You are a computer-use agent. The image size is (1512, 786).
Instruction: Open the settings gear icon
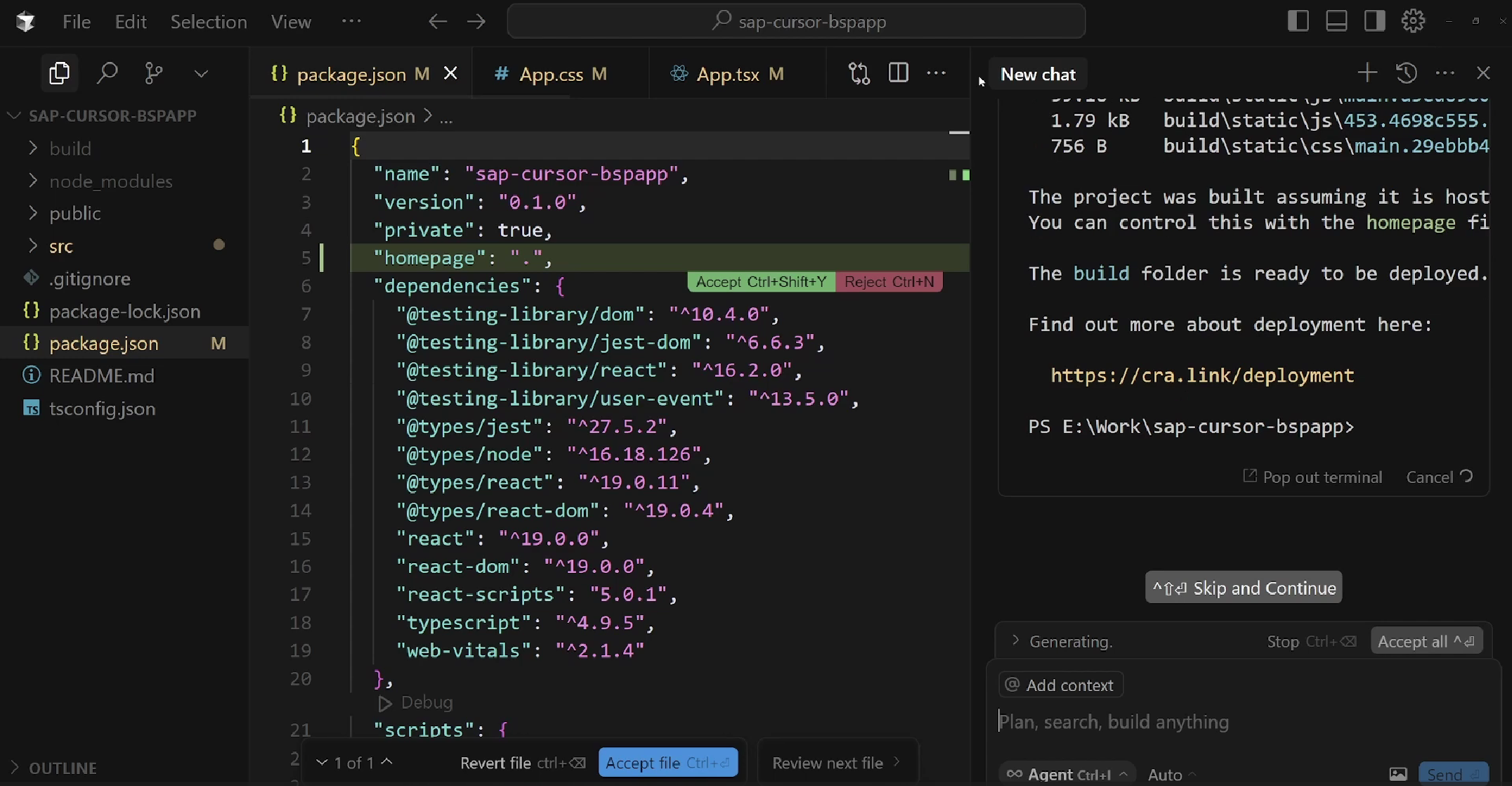1413,21
